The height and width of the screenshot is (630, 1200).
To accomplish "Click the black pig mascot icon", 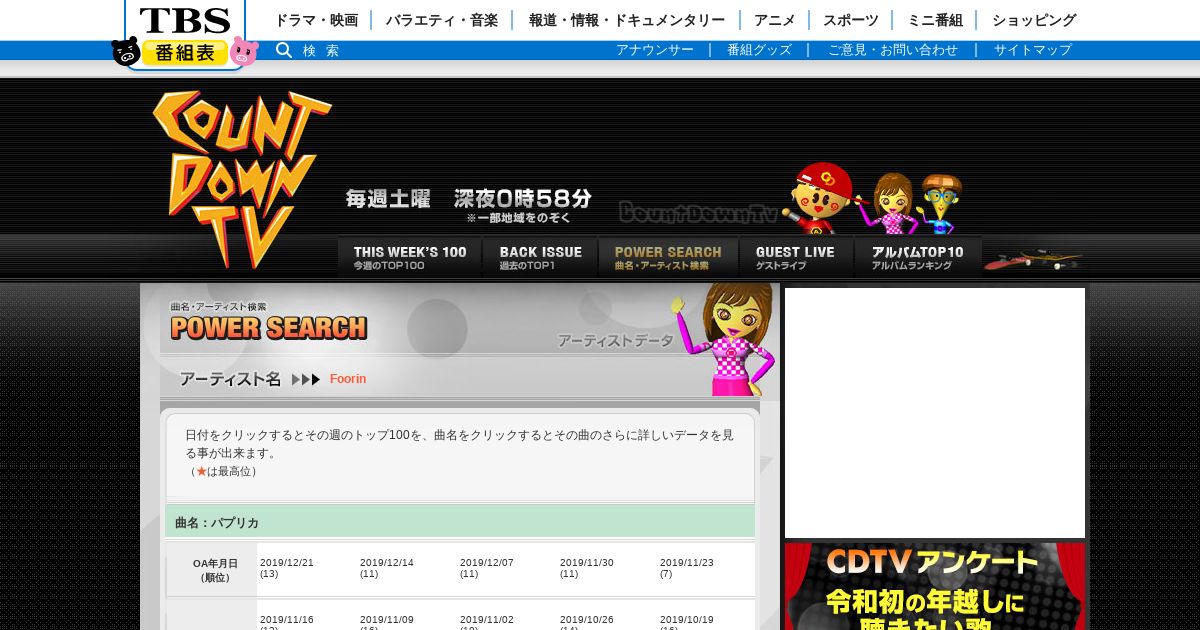I will (x=125, y=52).
